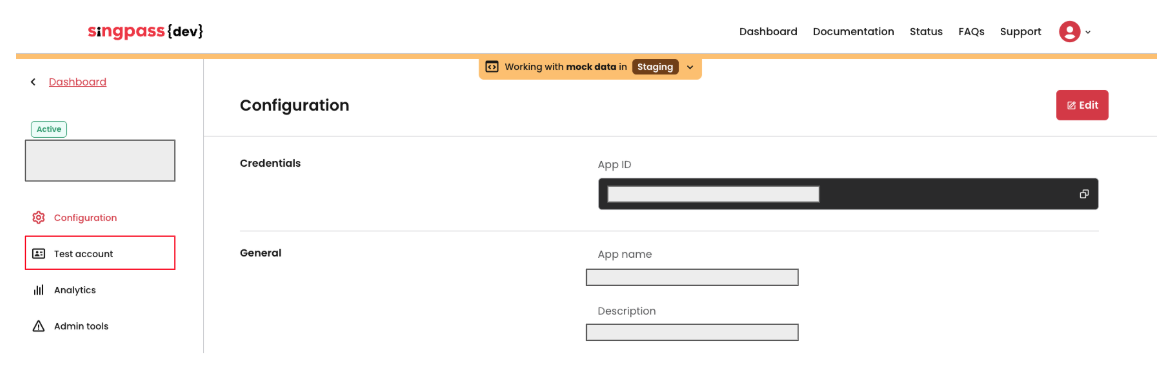Click the General section label
The image size is (1161, 366).
(x=261, y=253)
